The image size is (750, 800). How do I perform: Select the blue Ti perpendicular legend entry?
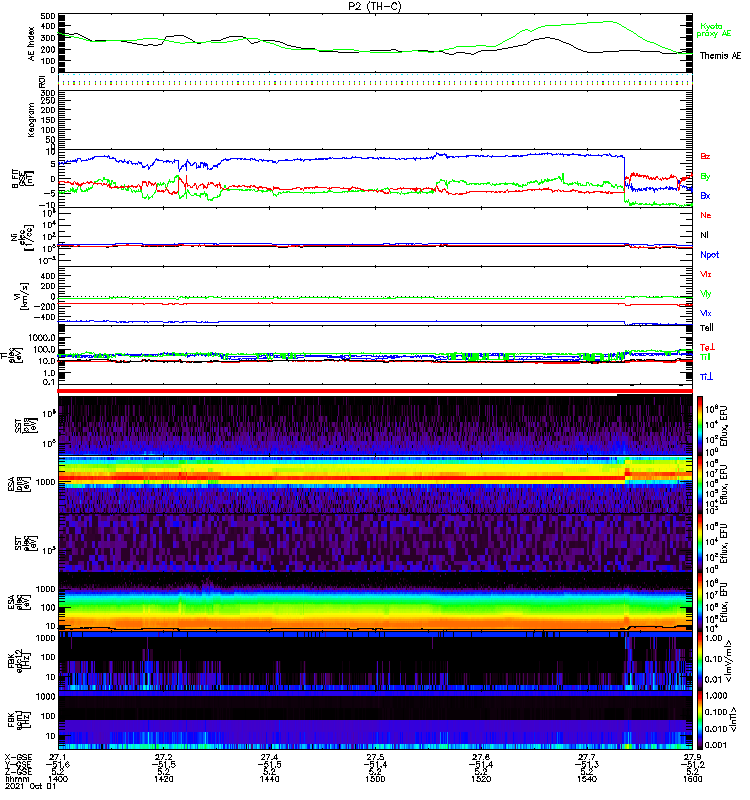pyautogui.click(x=706, y=377)
